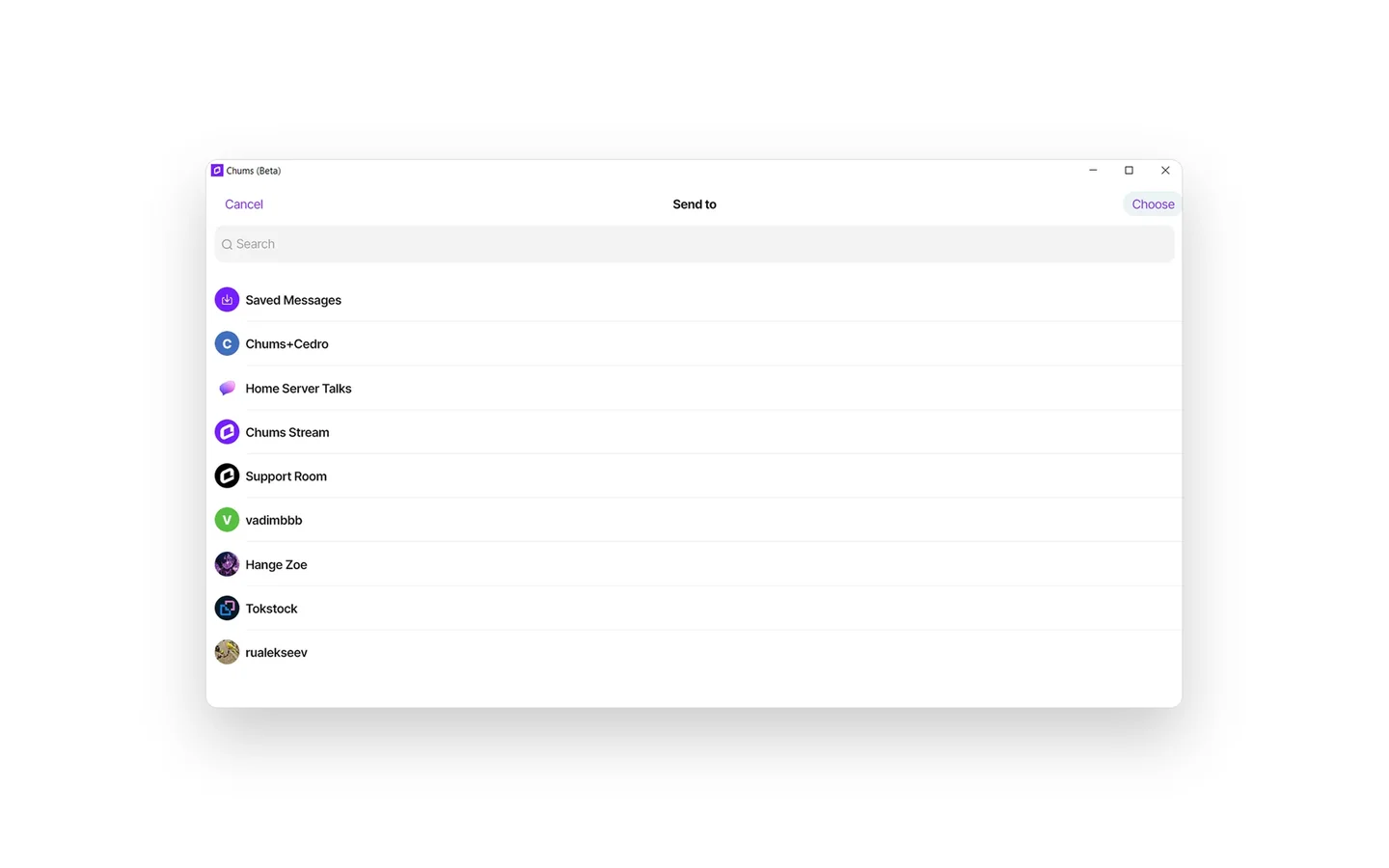
Task: Click the green V avatar for vadimbbb
Action: point(227,520)
